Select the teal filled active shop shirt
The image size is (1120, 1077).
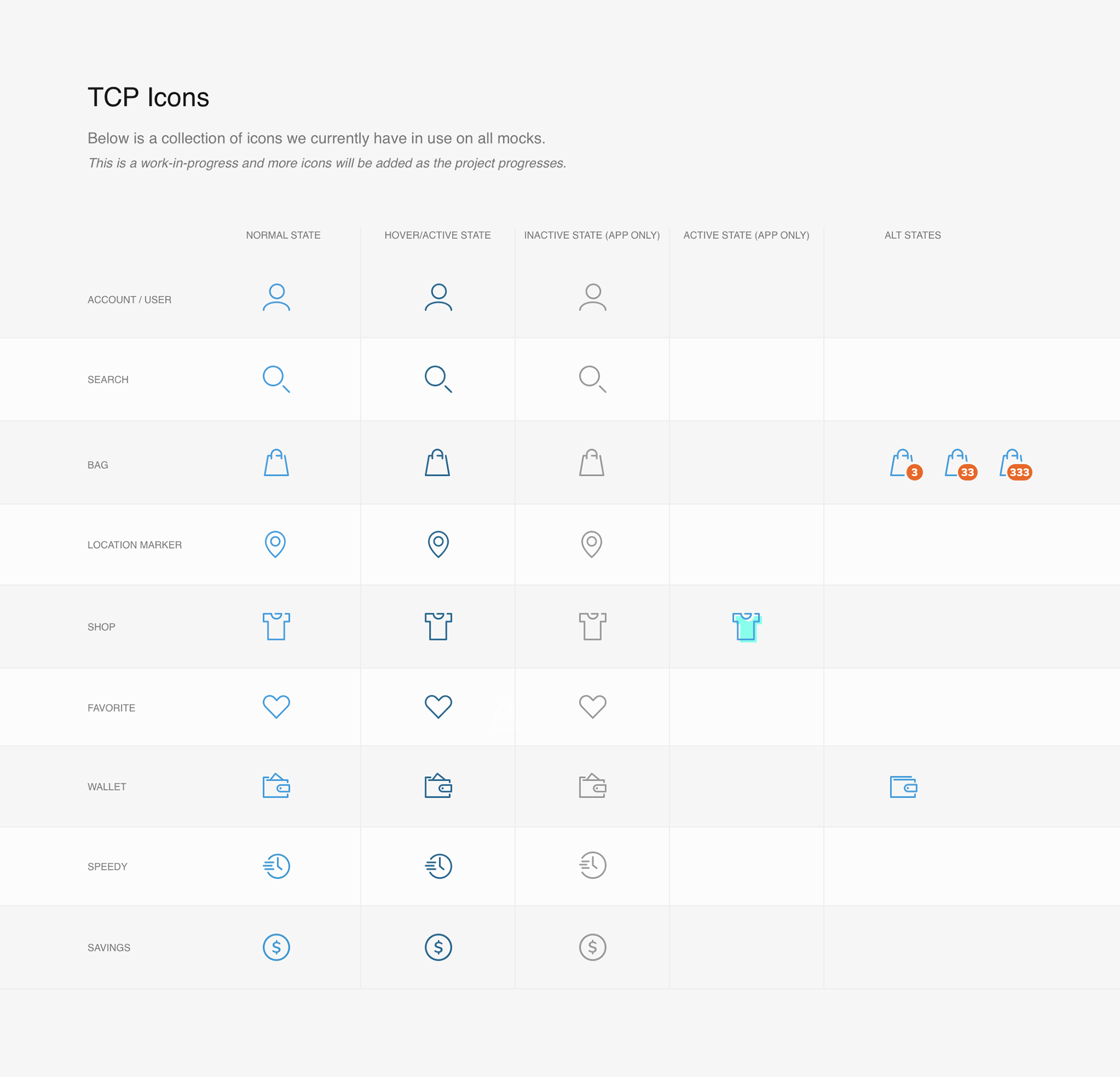pyautogui.click(x=747, y=627)
